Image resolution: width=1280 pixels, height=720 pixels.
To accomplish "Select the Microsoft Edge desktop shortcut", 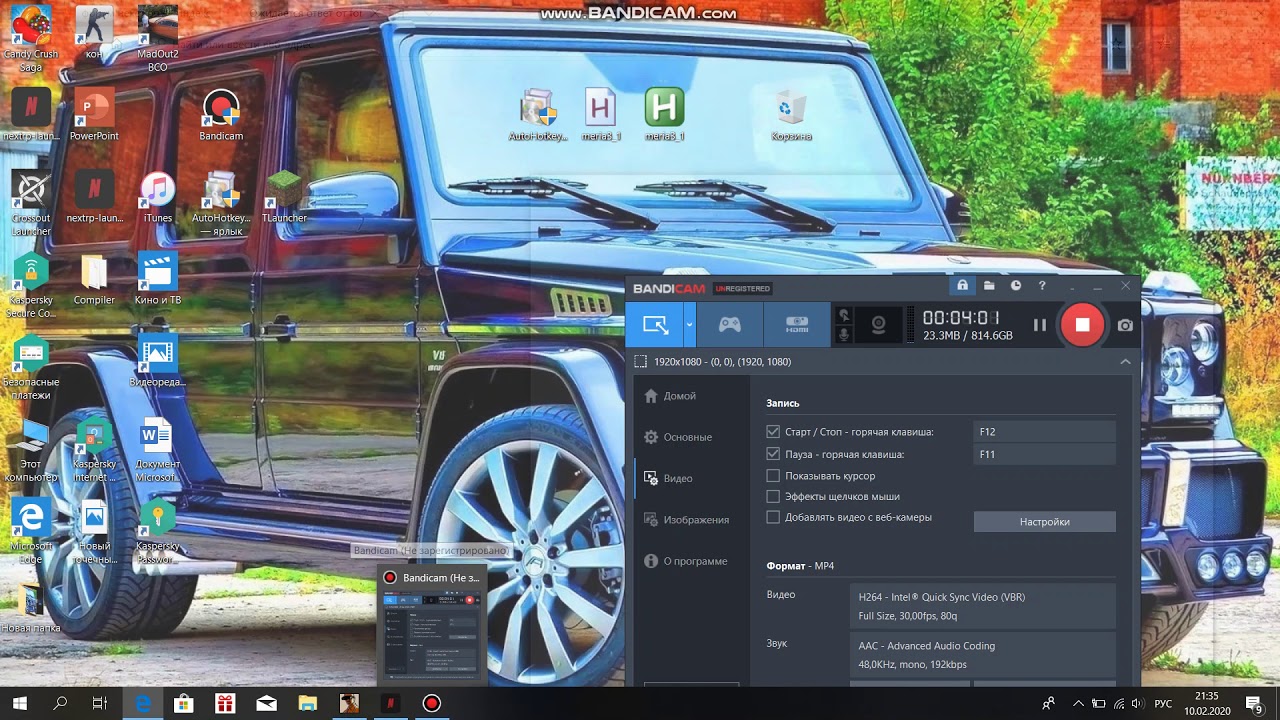I will [x=31, y=532].
